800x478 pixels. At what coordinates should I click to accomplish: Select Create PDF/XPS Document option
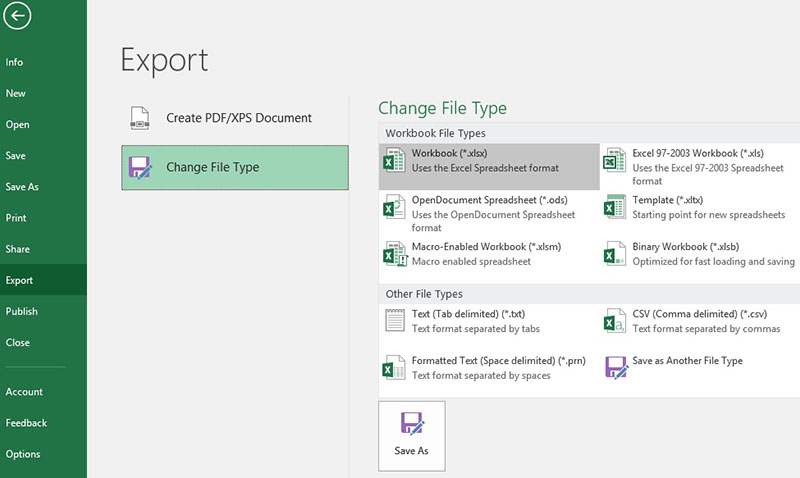(x=235, y=118)
